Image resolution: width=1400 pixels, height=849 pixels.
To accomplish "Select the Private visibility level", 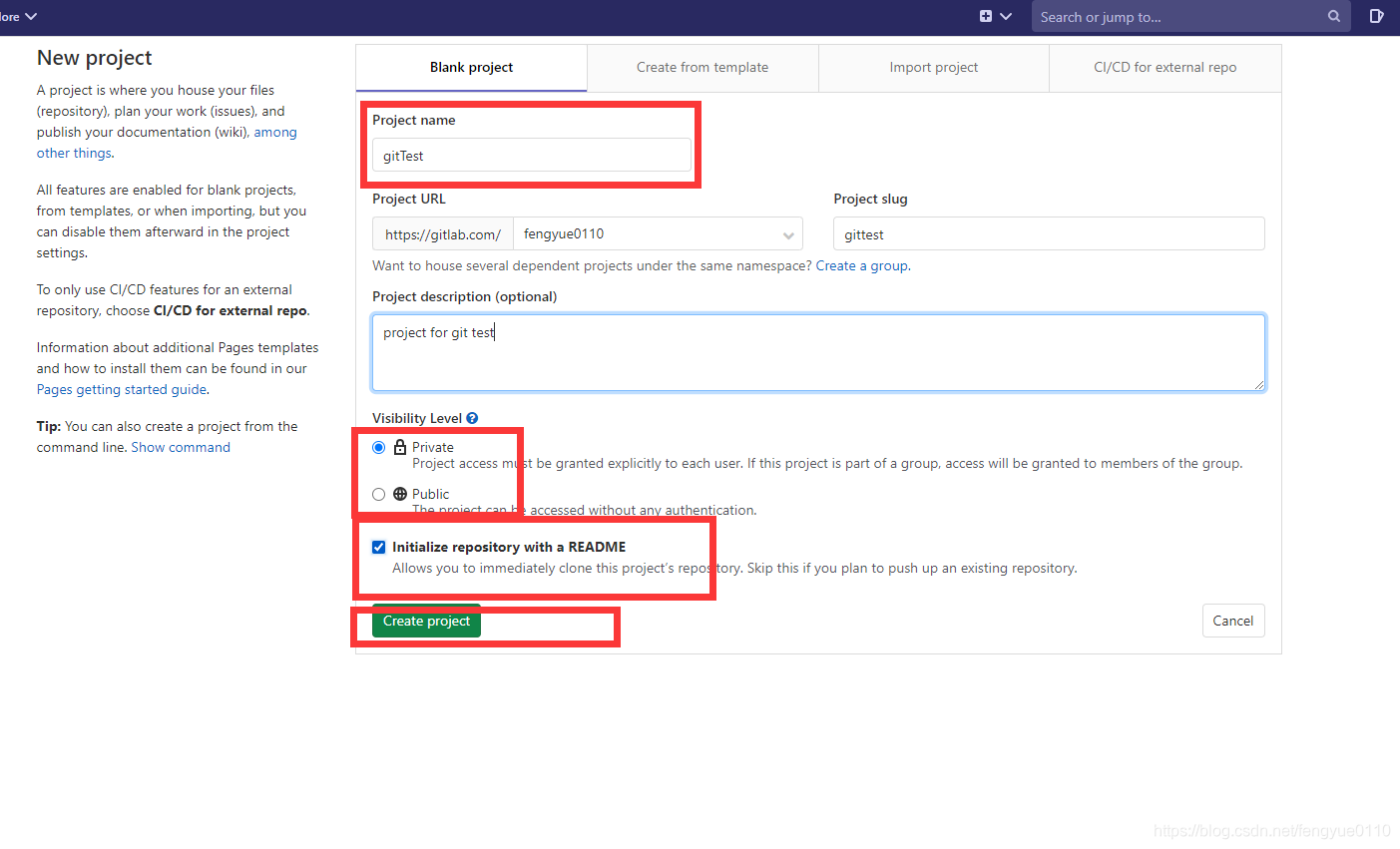I will point(378,447).
